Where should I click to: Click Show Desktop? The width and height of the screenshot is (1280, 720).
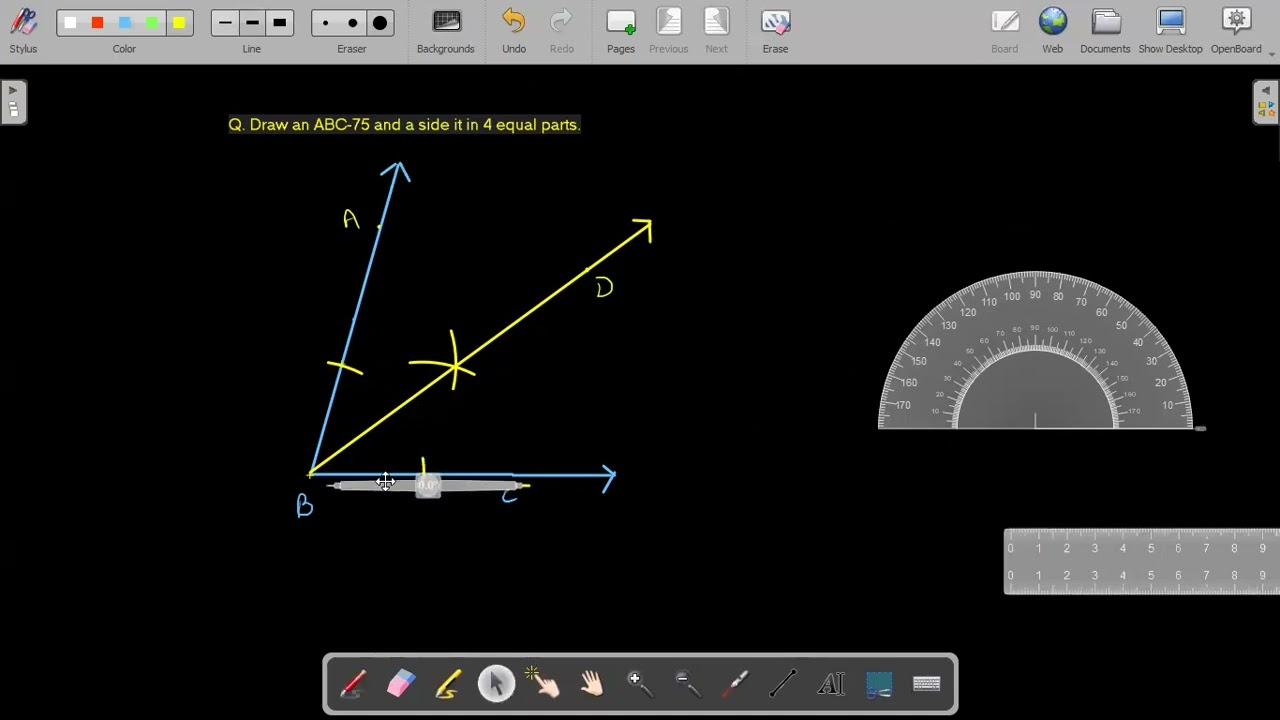pos(1170,31)
